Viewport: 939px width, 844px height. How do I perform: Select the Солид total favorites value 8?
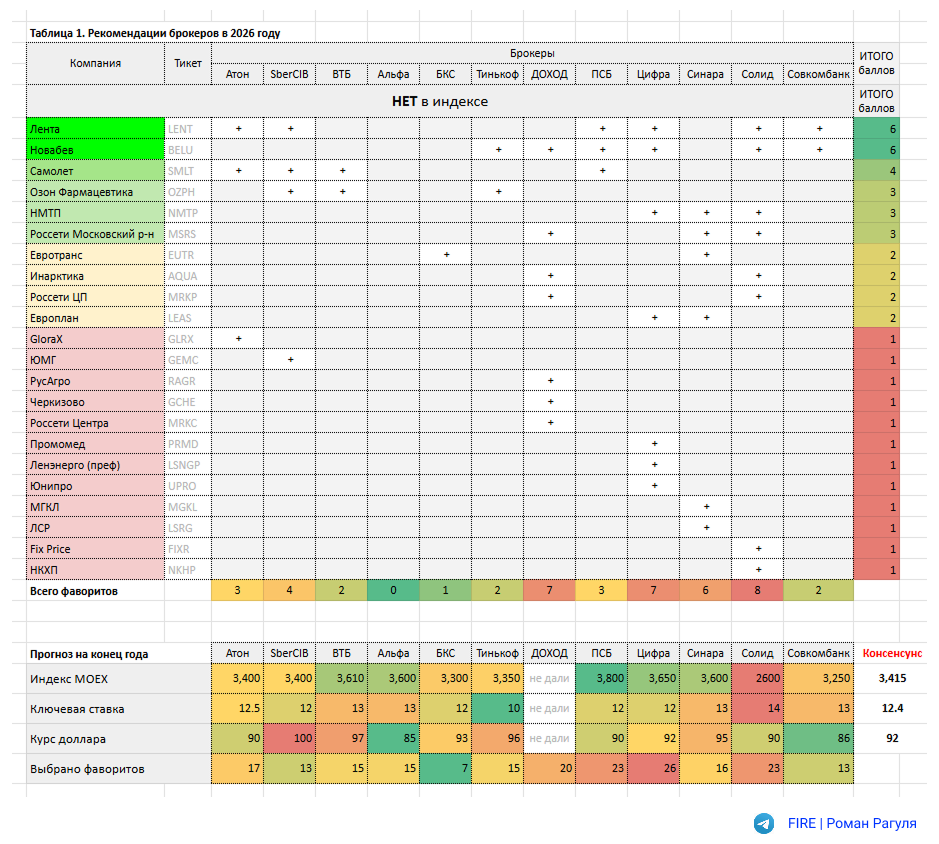(757, 591)
